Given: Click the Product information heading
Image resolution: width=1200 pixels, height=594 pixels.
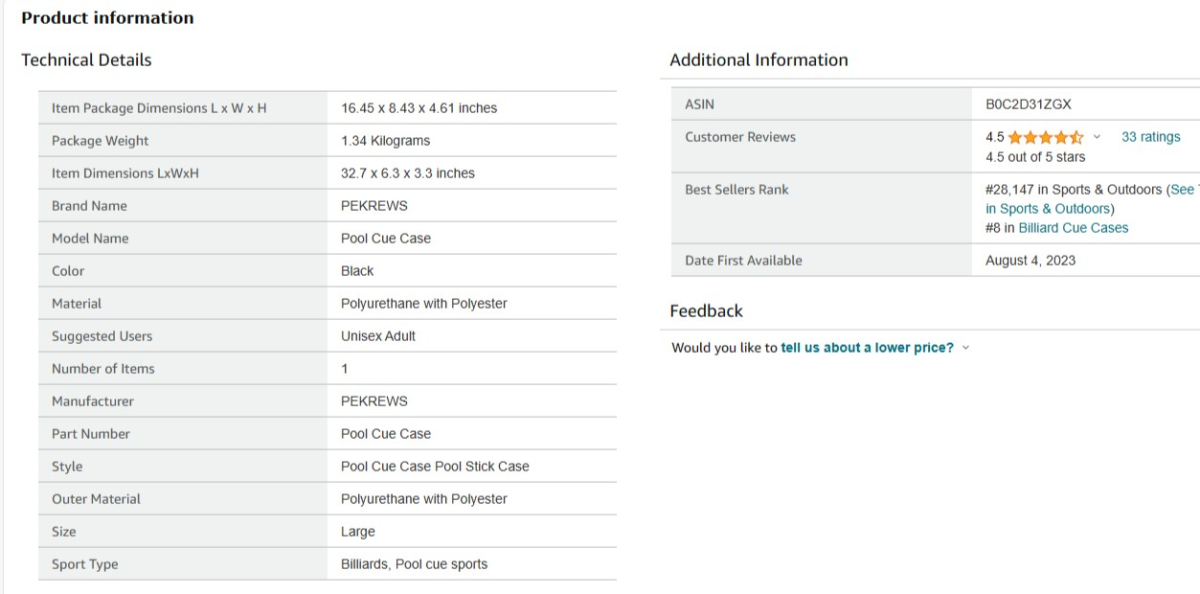Looking at the screenshot, I should click(107, 18).
